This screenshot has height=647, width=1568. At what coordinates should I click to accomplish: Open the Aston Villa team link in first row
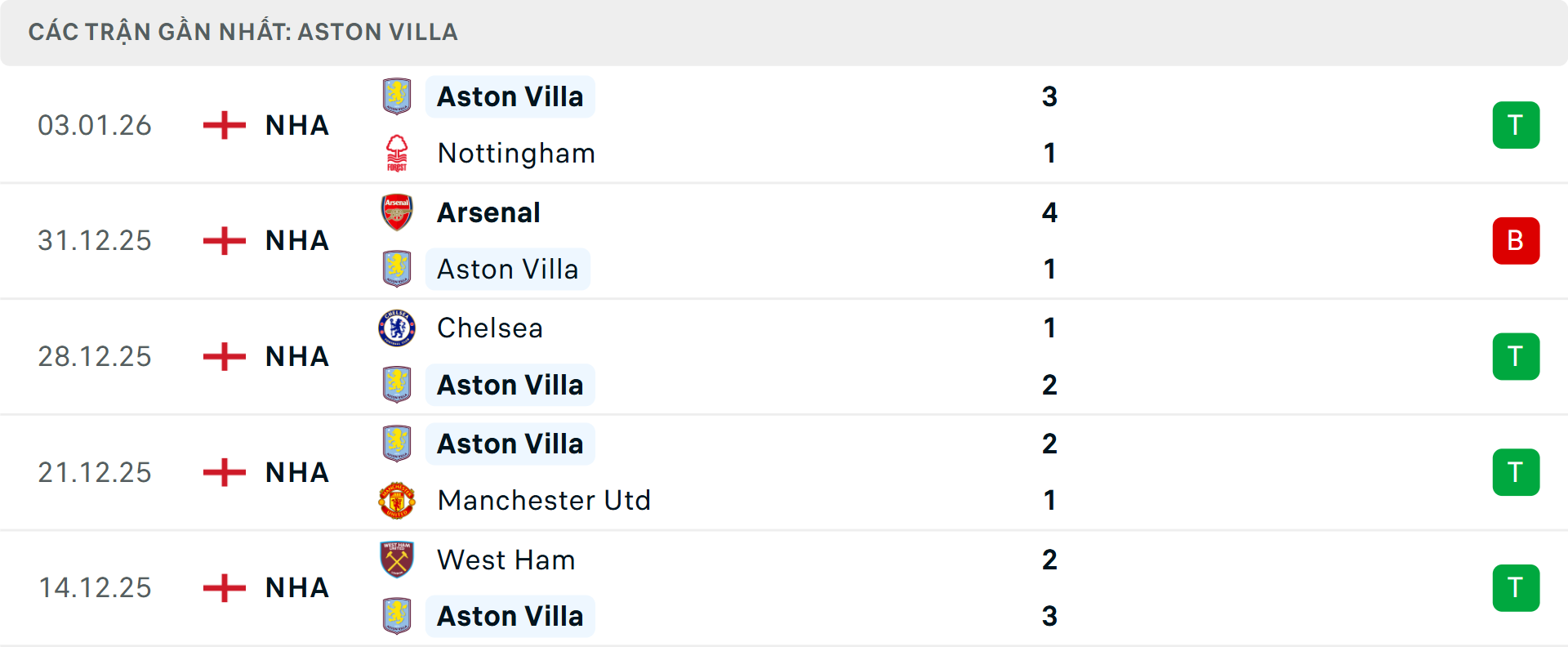pos(510,96)
